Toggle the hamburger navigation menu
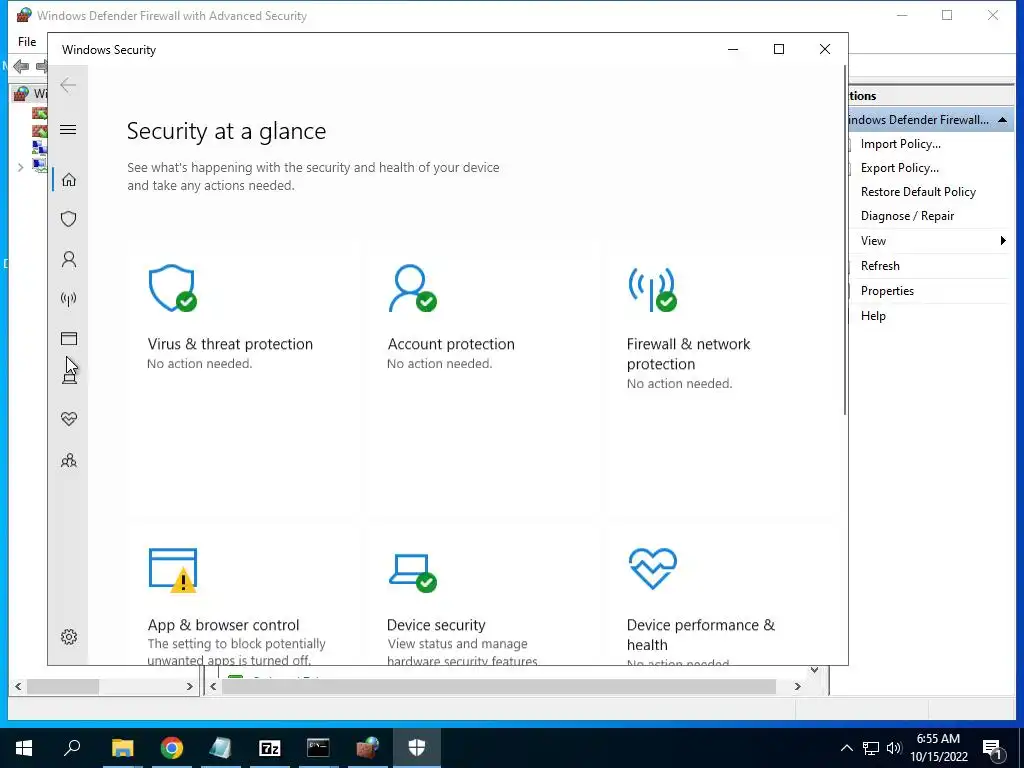 tap(68, 129)
